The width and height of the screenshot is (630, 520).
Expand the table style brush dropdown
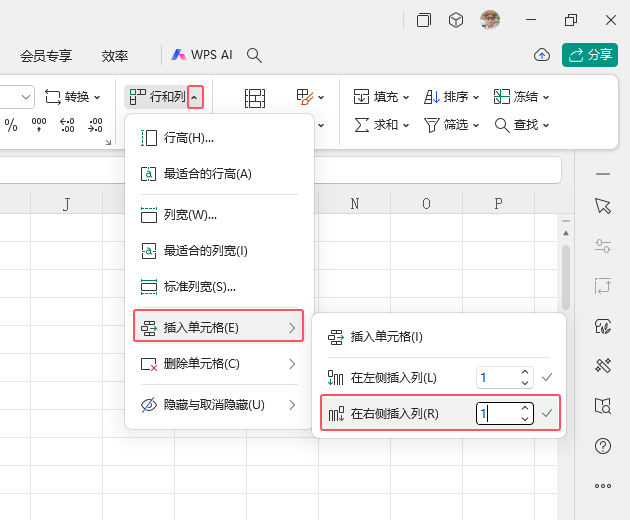tap(321, 97)
